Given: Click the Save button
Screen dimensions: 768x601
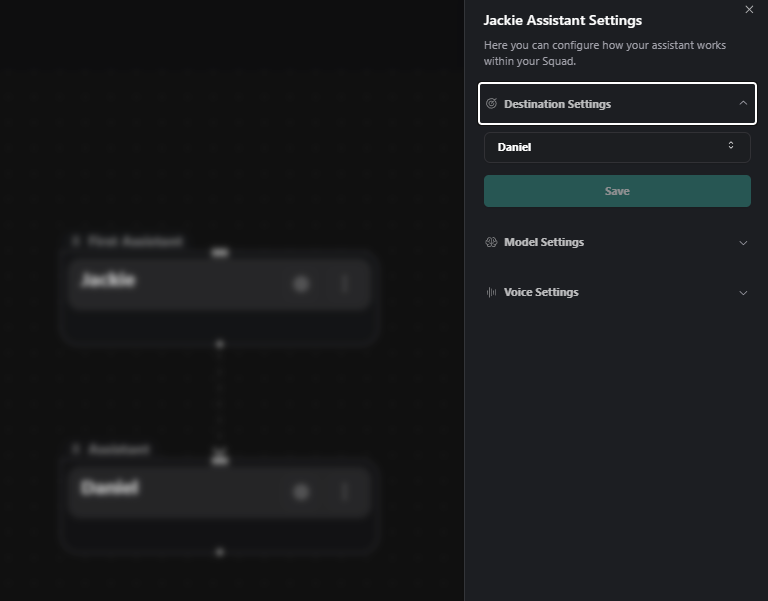Looking at the screenshot, I should click(x=617, y=191).
